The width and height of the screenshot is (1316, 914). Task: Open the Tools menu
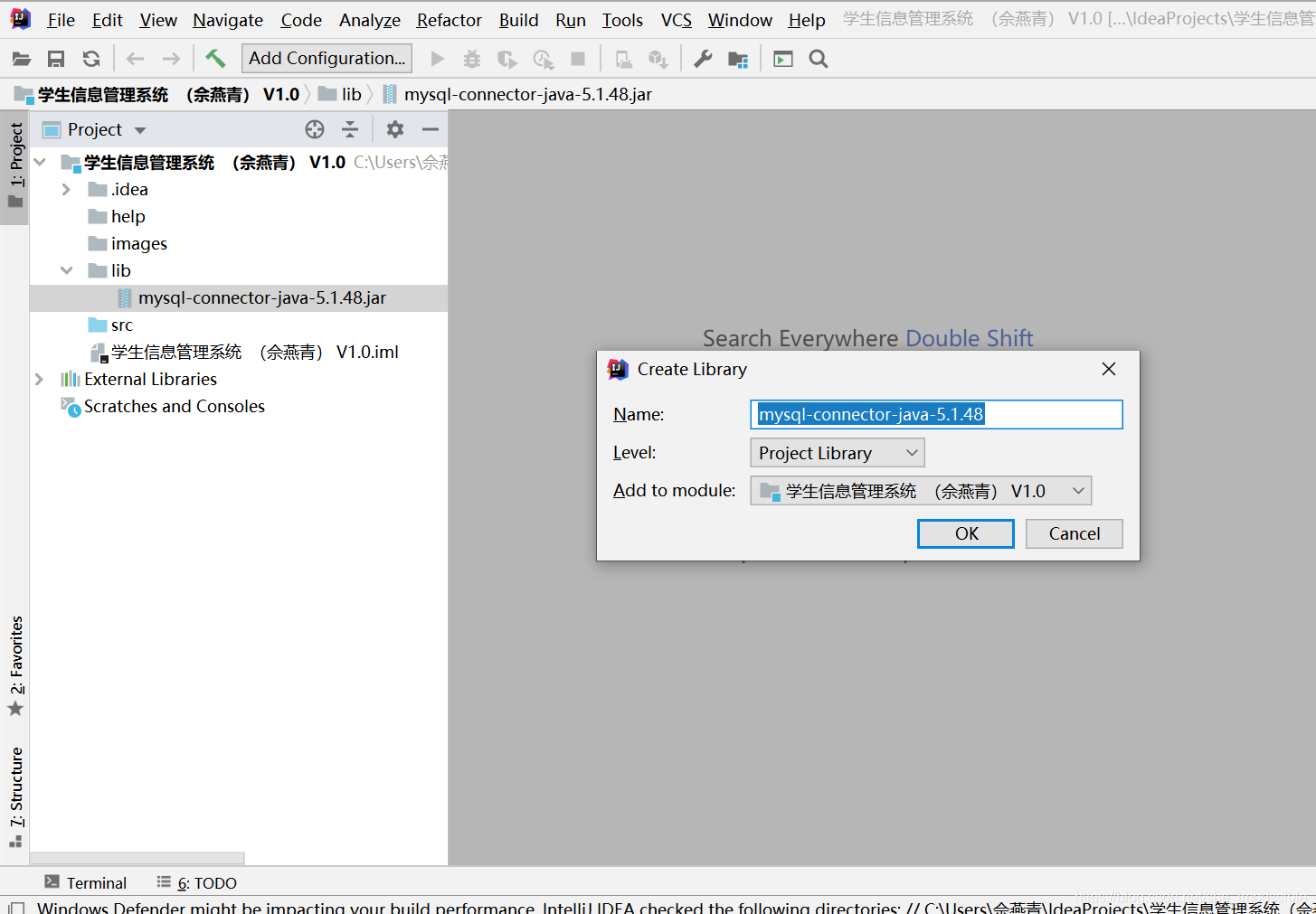622,20
